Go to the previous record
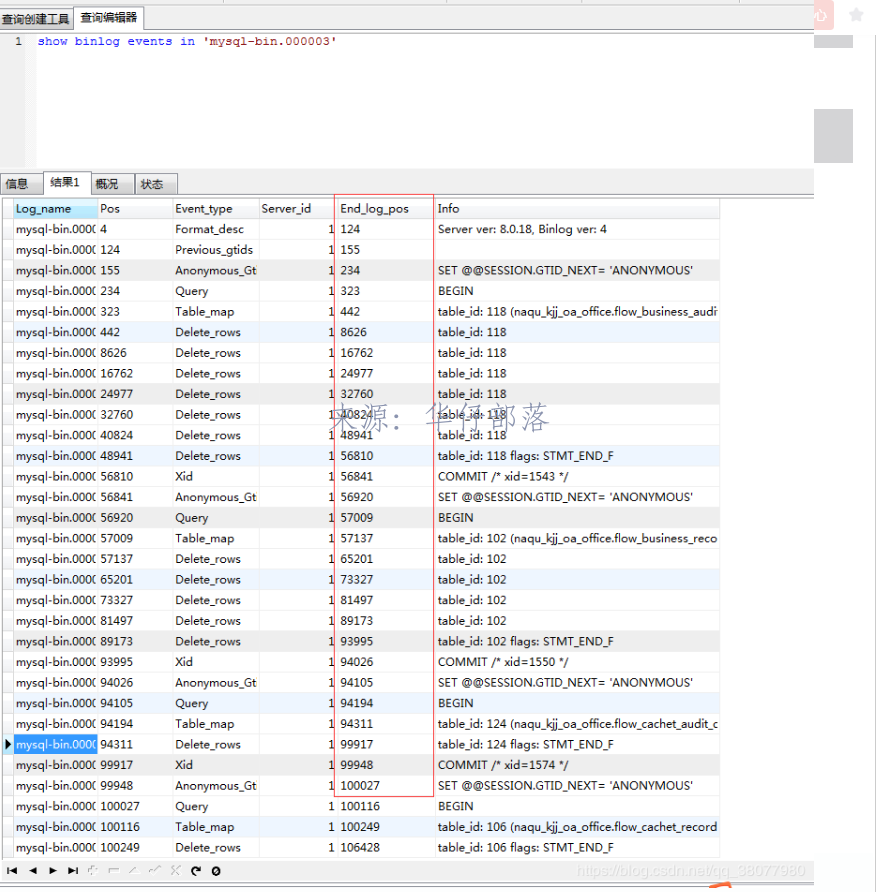 tap(33, 870)
